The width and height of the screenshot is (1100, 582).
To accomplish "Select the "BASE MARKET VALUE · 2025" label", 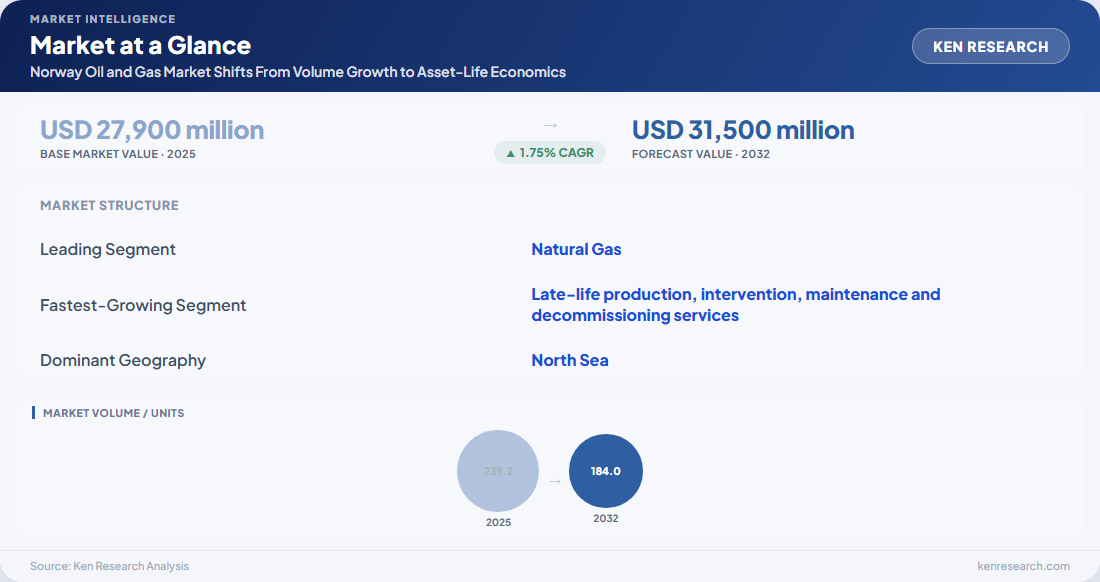I will pos(118,154).
